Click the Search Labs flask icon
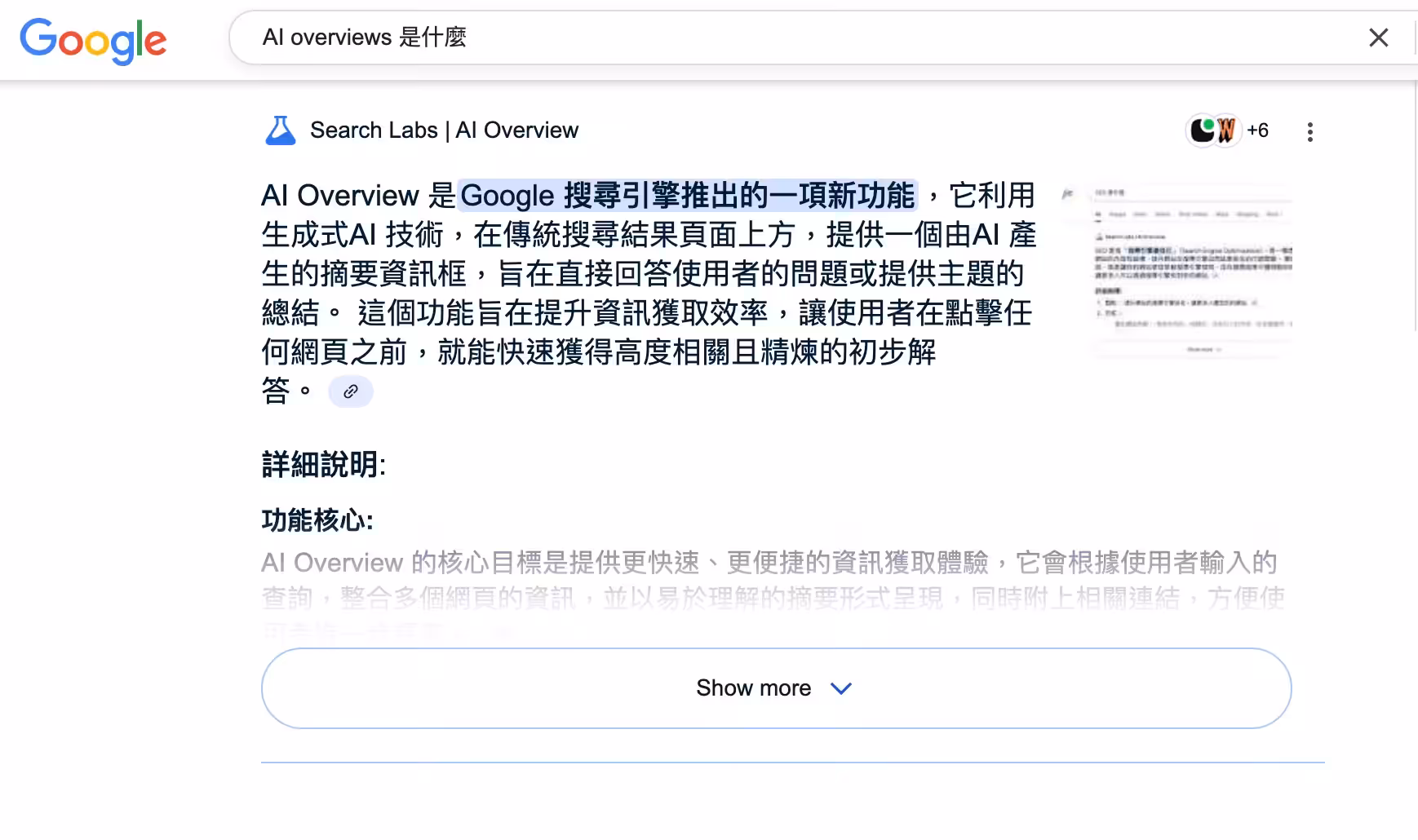 pyautogui.click(x=281, y=130)
